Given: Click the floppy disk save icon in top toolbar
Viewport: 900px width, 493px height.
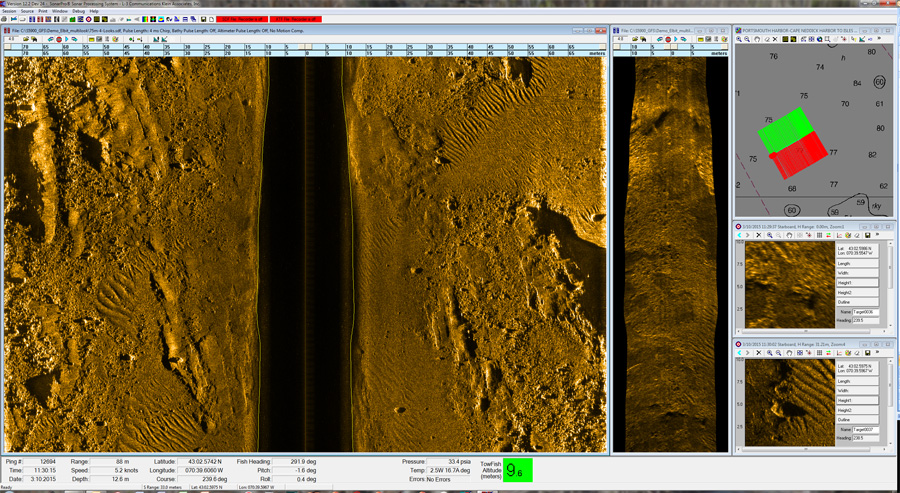Looking at the screenshot, I should tap(203, 19).
